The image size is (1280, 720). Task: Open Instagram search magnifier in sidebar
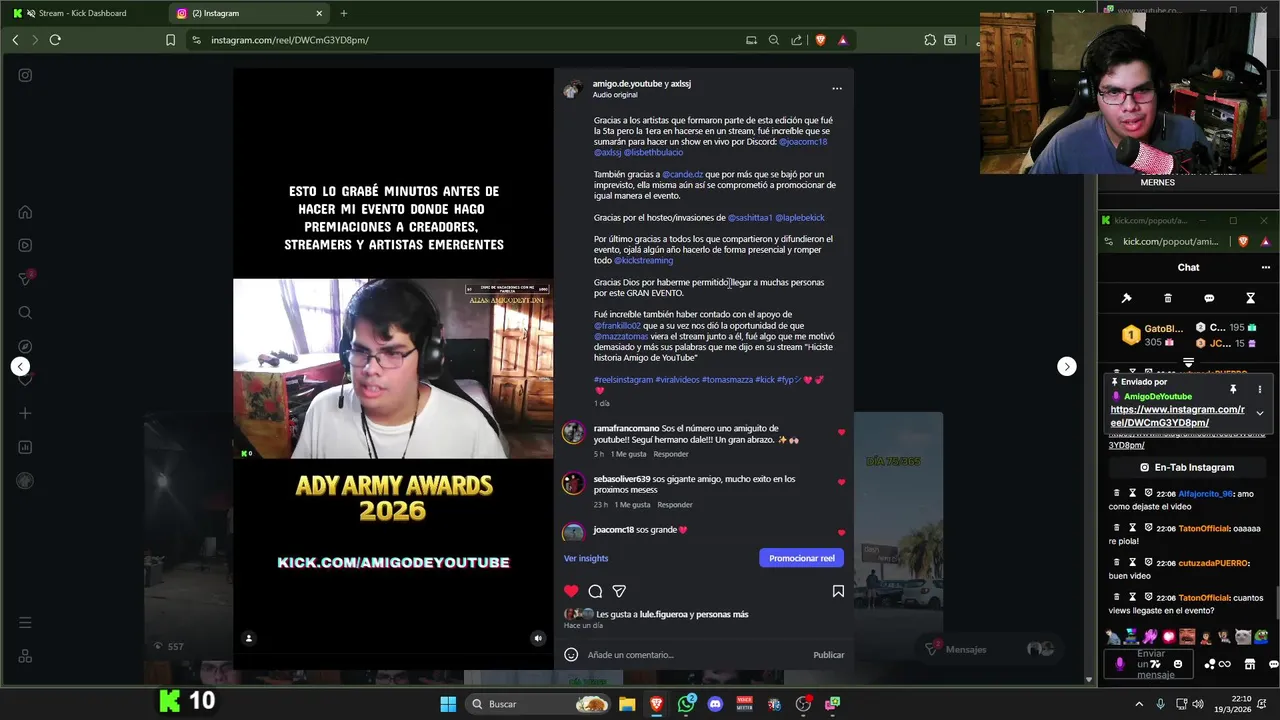(x=25, y=313)
